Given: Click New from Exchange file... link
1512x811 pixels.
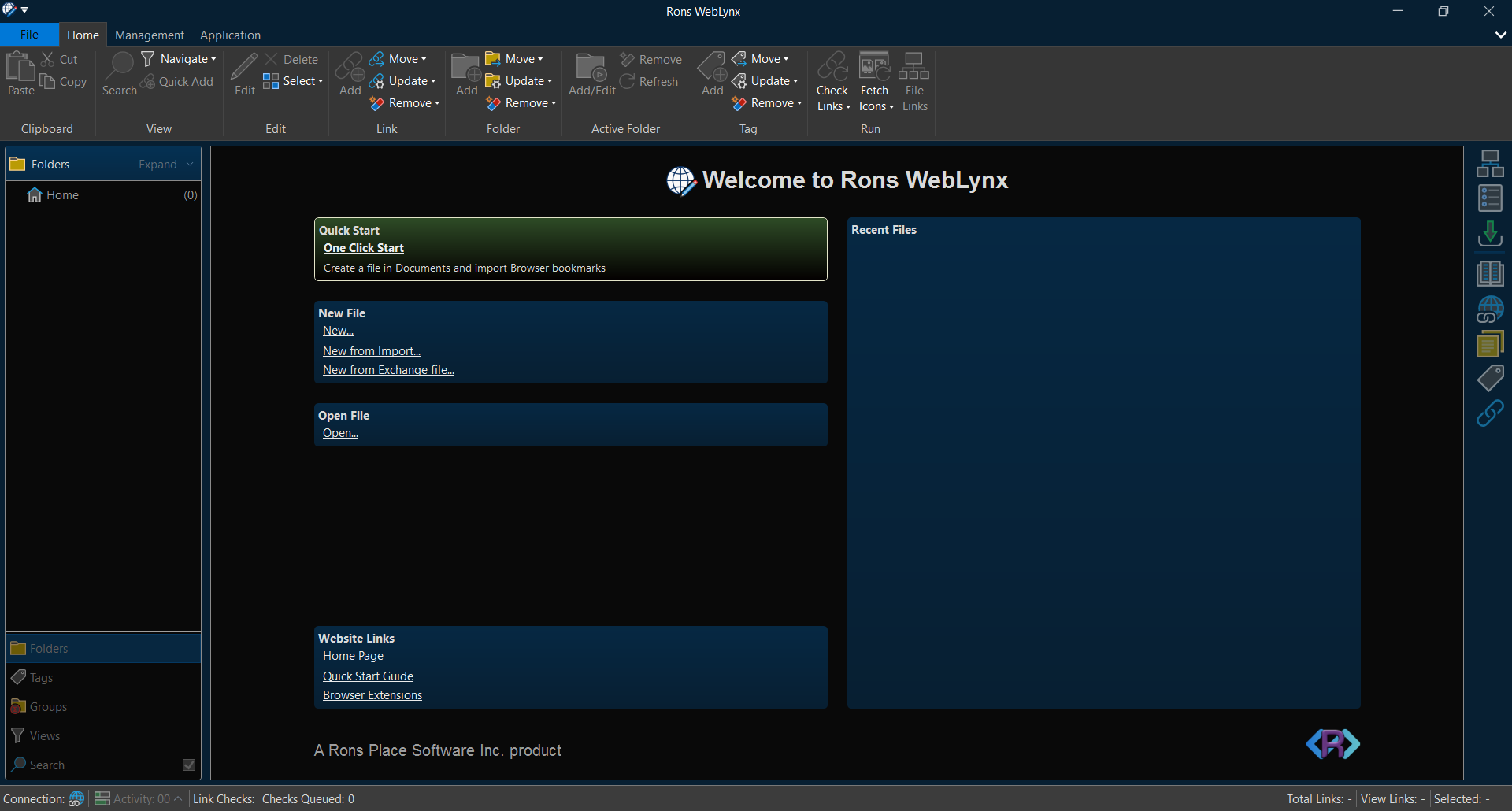Looking at the screenshot, I should click(388, 369).
